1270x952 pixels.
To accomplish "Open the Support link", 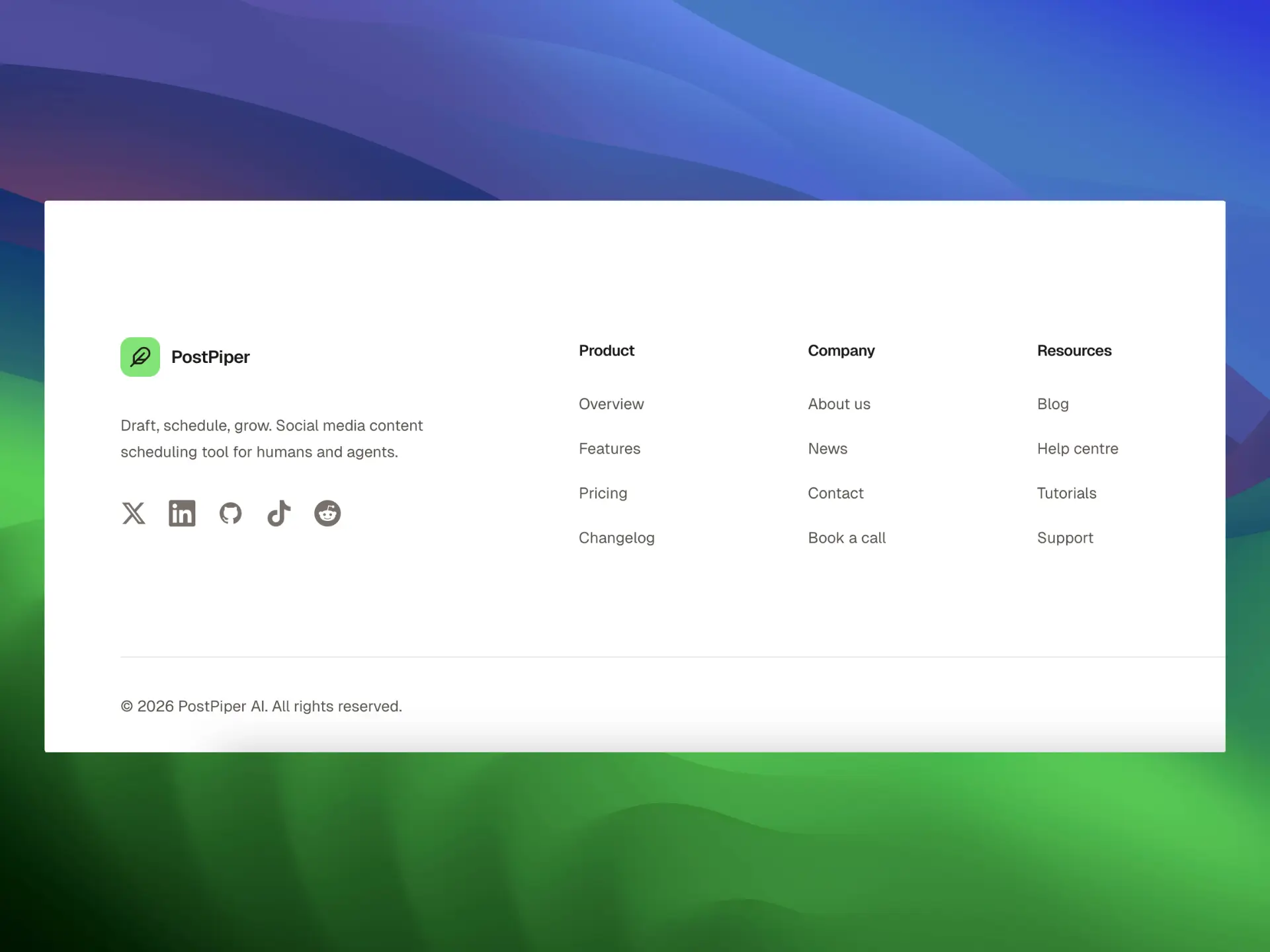I will click(x=1065, y=538).
